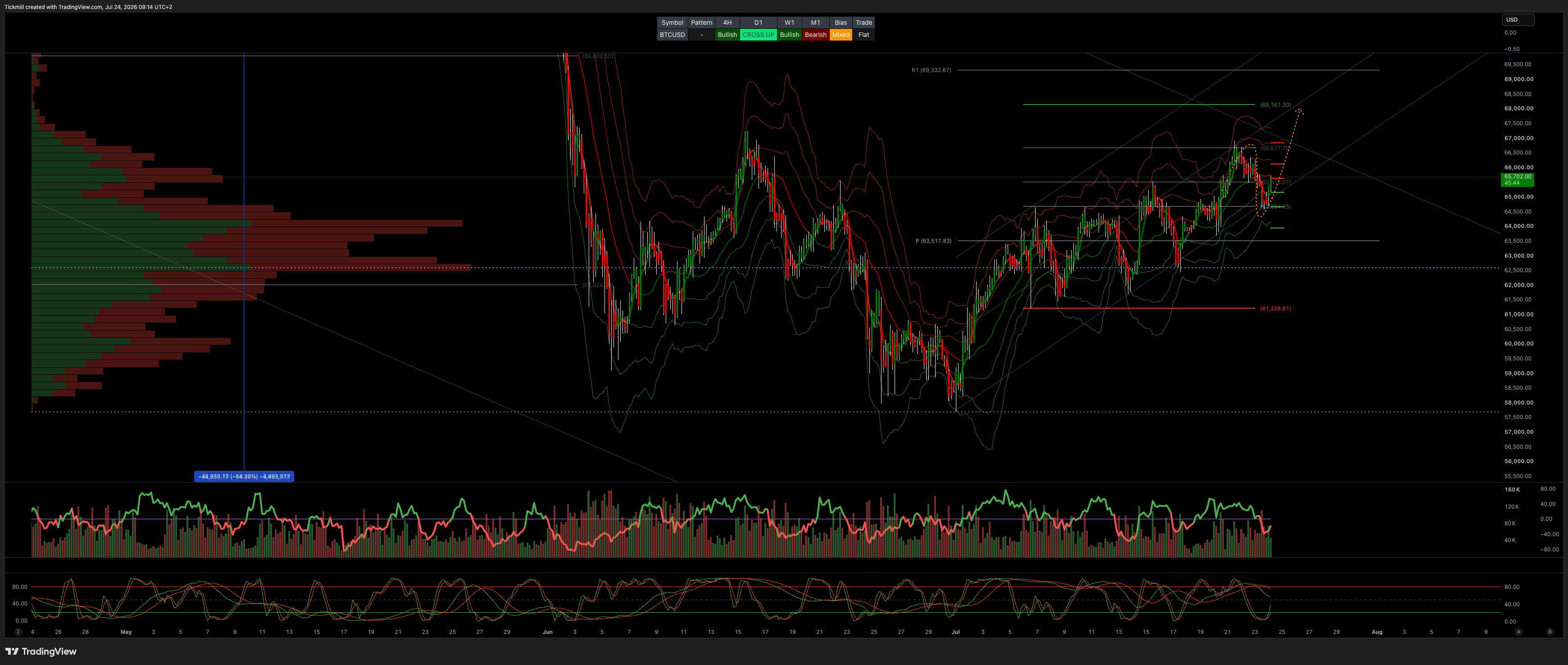Click the TradingView logo

click(41, 651)
